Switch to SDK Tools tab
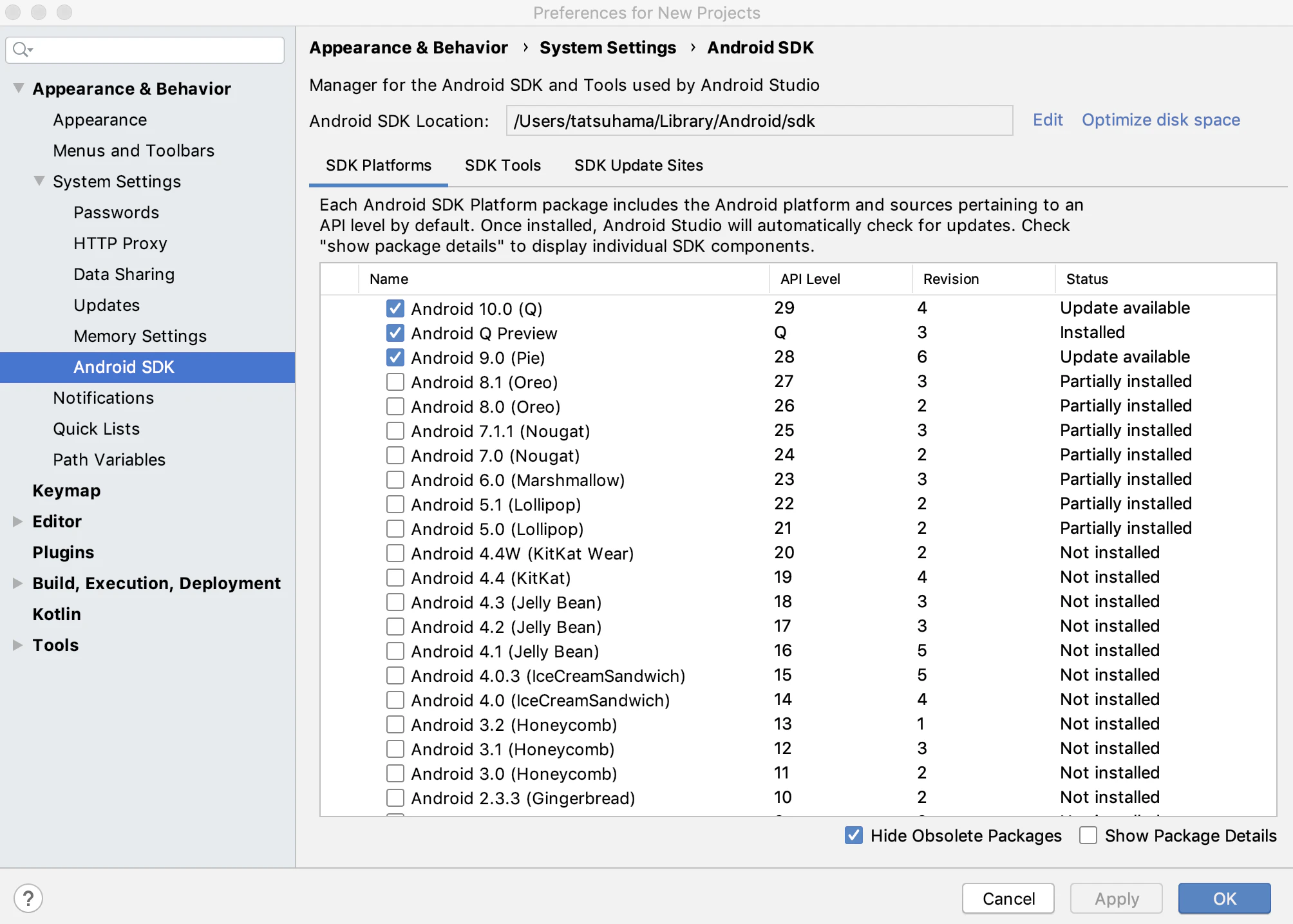 503,165
